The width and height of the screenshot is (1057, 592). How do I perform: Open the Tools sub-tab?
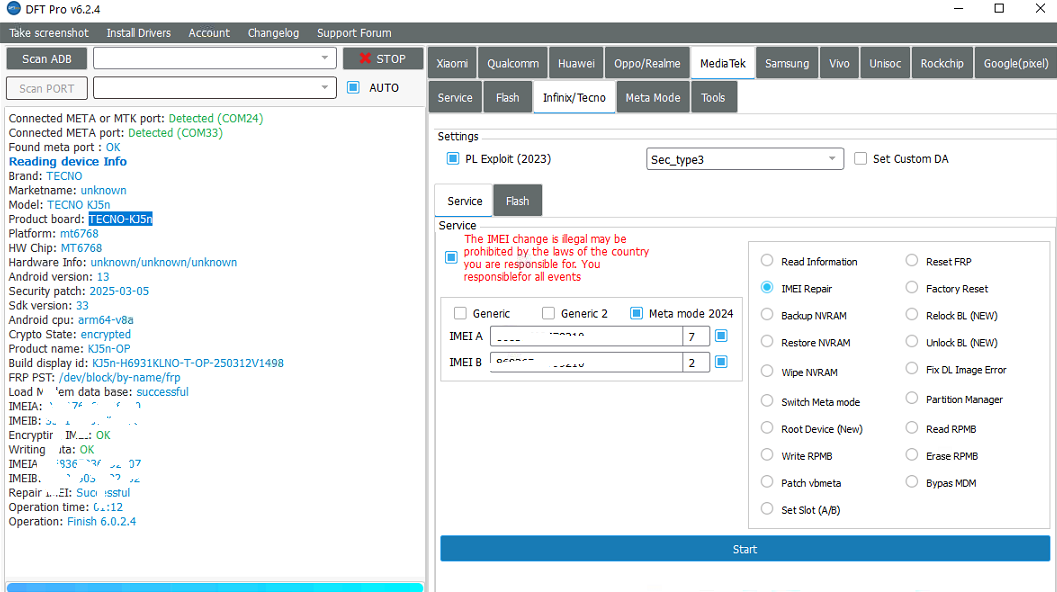[x=713, y=98]
